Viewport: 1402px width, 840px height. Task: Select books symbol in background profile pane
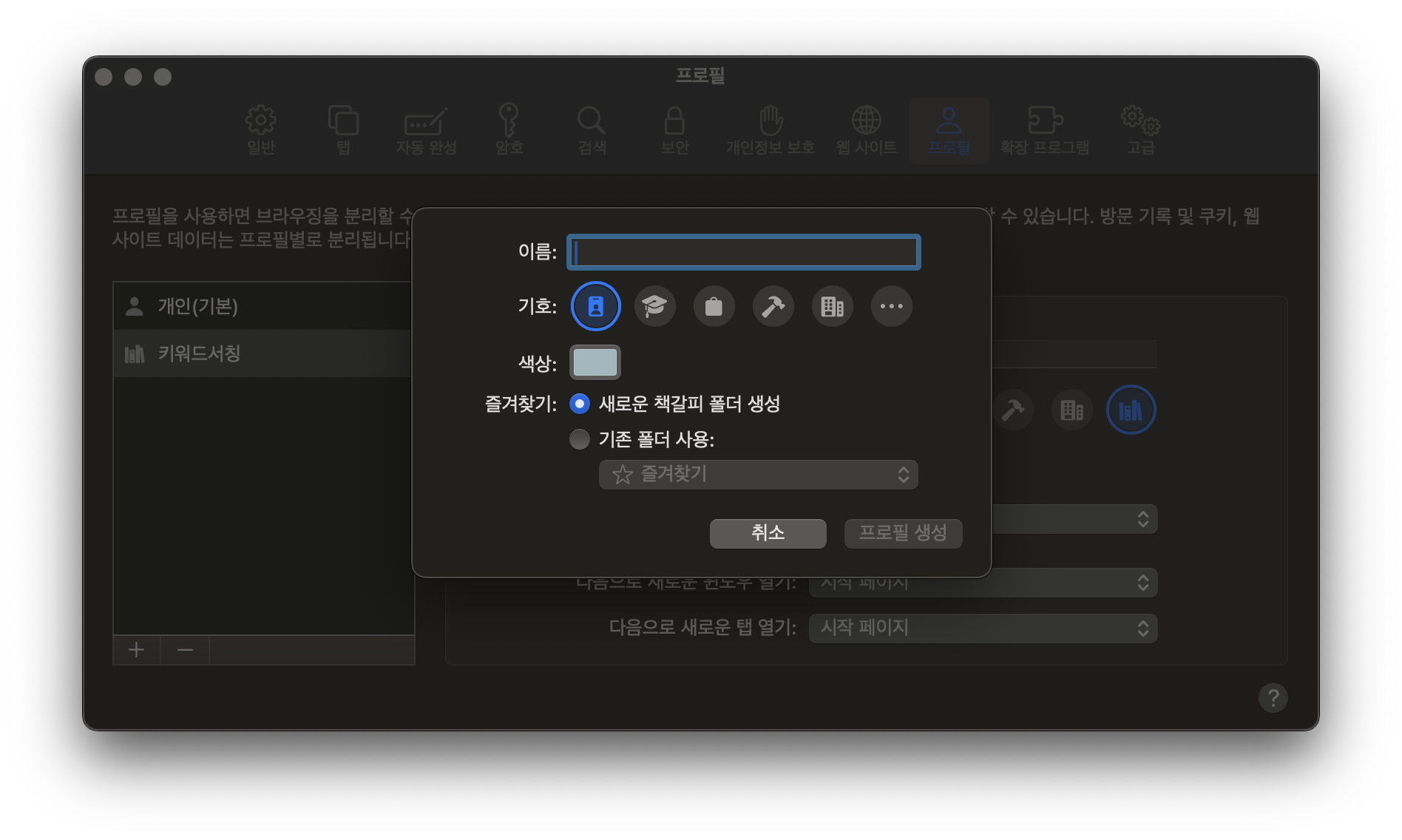tap(1131, 410)
